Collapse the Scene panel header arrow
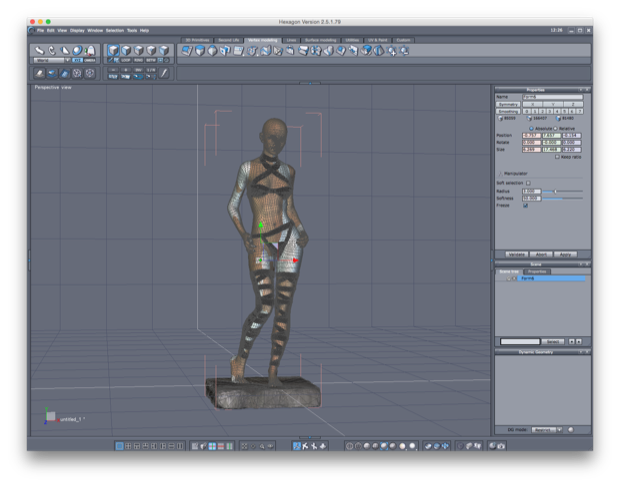This screenshot has width=620, height=487. (581, 264)
